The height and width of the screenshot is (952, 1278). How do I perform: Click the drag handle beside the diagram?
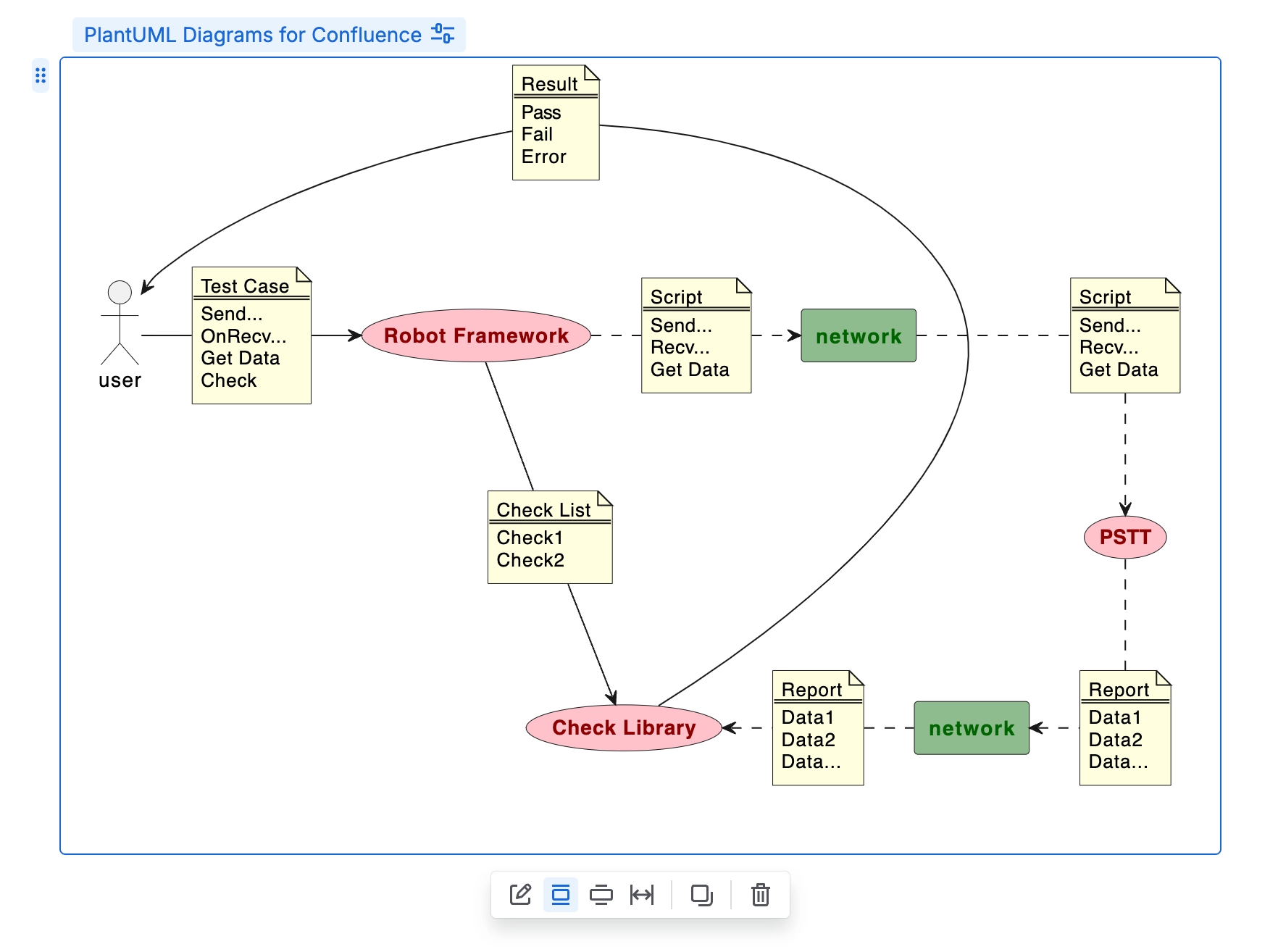pyautogui.click(x=41, y=75)
